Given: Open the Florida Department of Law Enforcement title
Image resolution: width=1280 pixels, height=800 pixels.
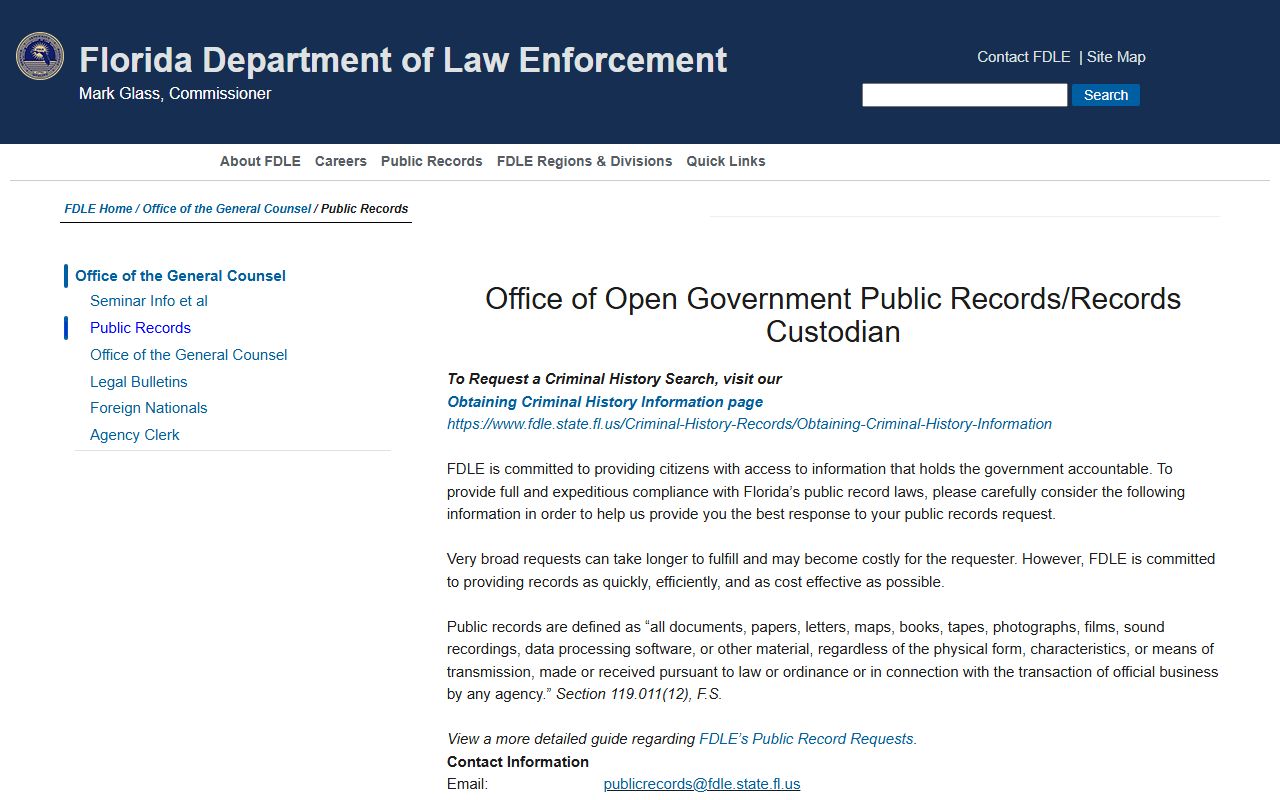Looking at the screenshot, I should coord(403,60).
